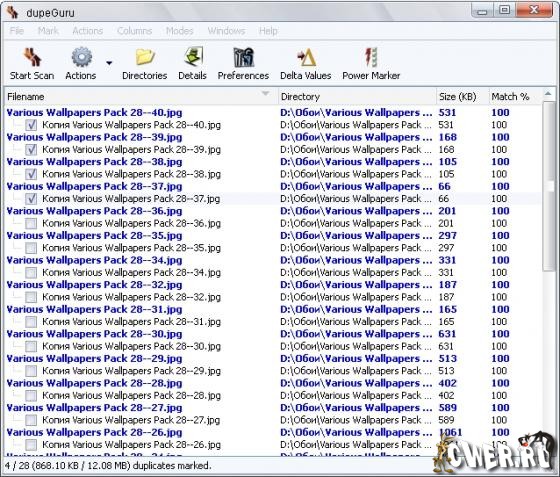Viewport: 560px width, 477px height.
Task: Uncheck Копия Various Wallpapers Pack 28--37.jpg
Action: [x=31, y=199]
